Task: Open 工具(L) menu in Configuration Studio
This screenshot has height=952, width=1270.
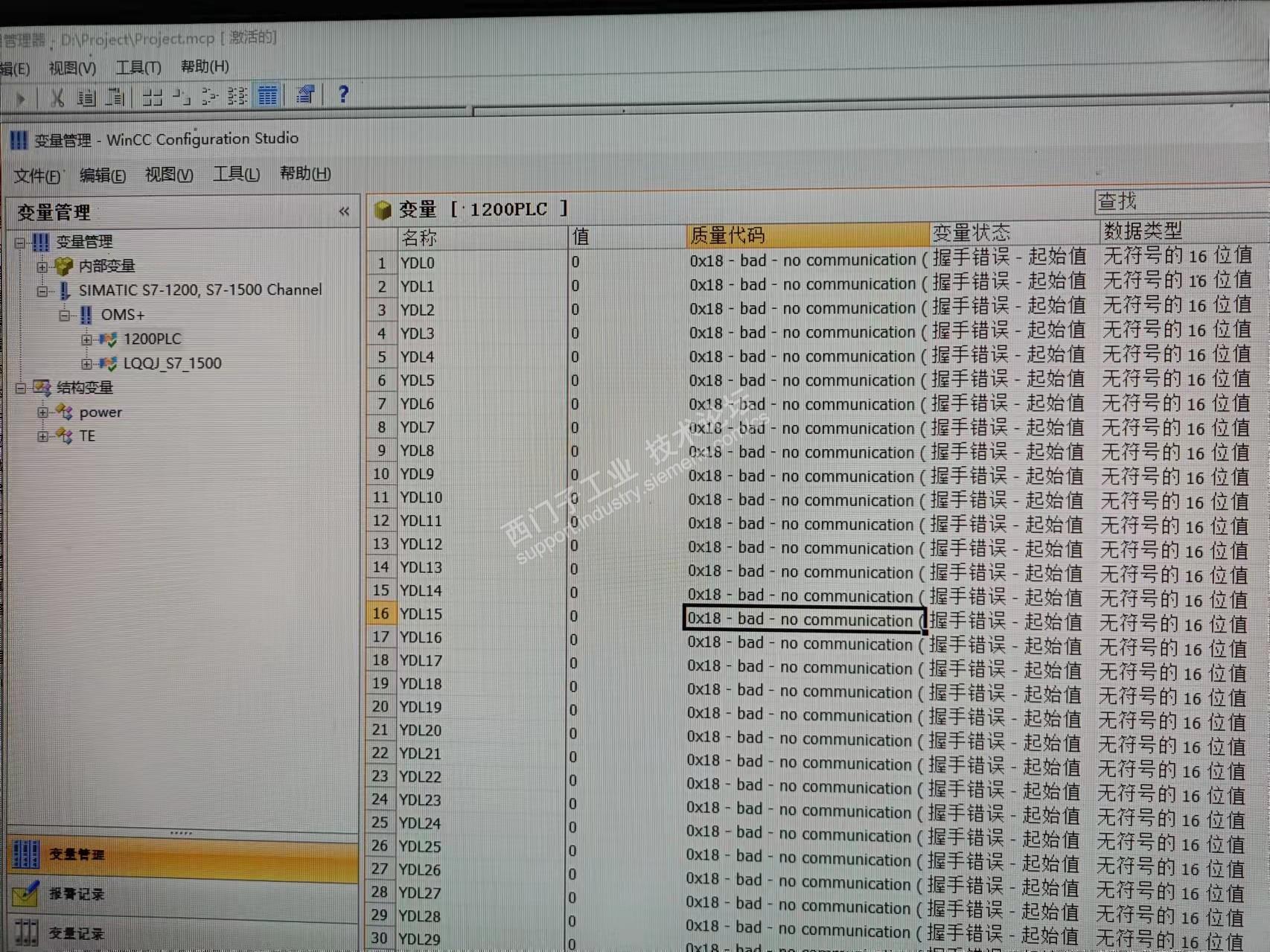Action: [237, 174]
